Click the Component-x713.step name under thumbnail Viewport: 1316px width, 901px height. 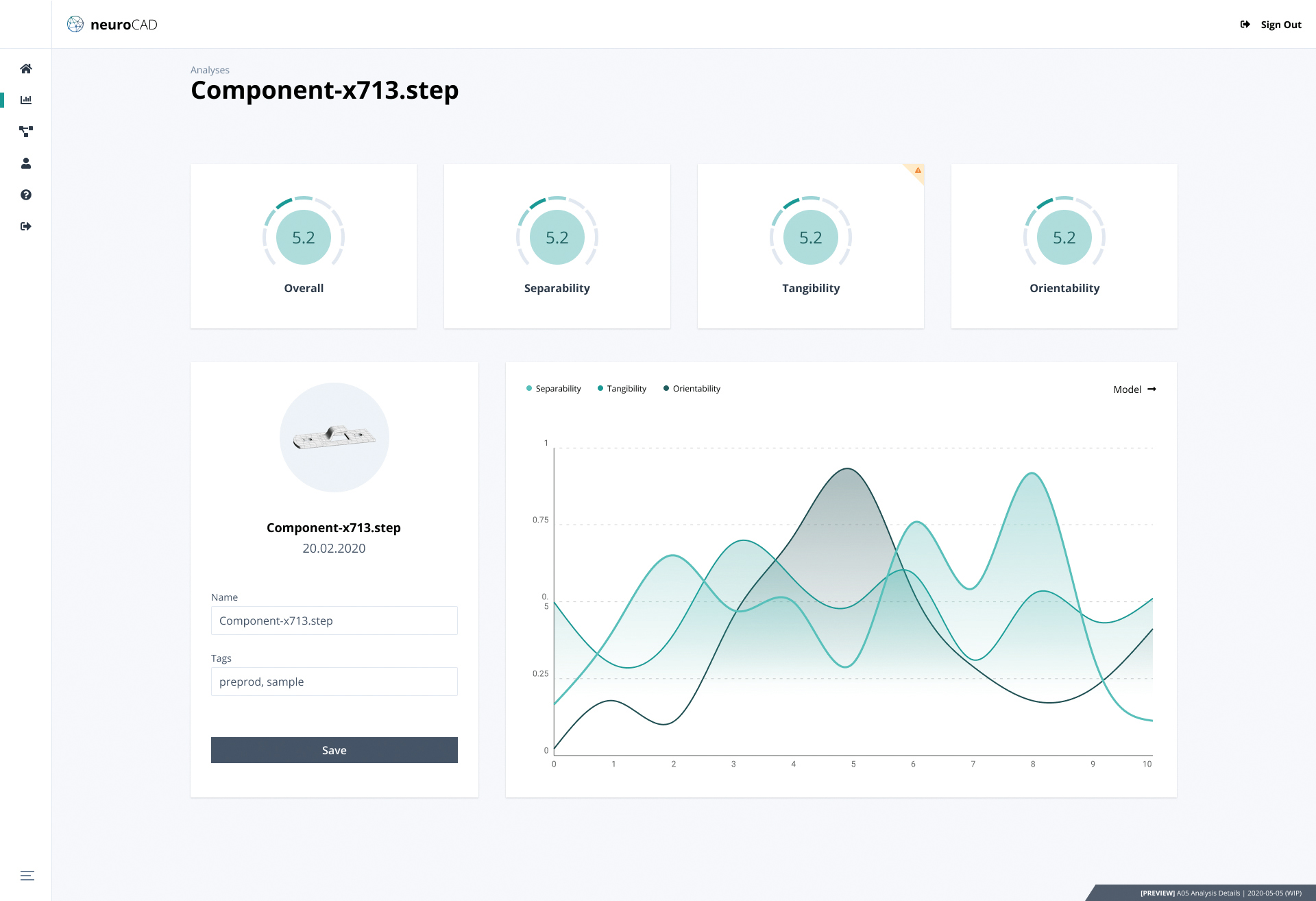click(334, 528)
